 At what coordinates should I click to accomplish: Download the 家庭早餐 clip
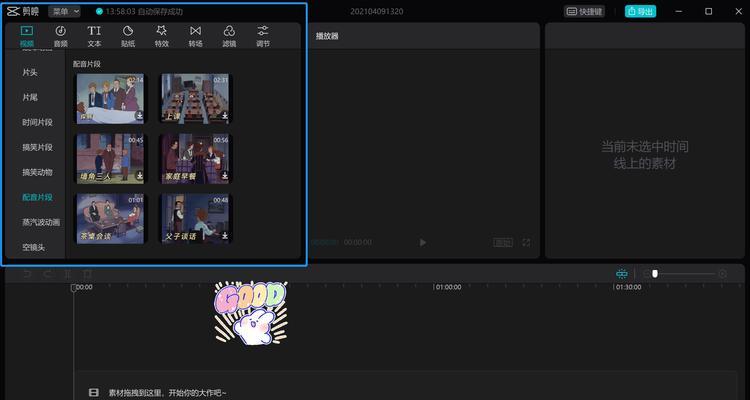[225, 176]
